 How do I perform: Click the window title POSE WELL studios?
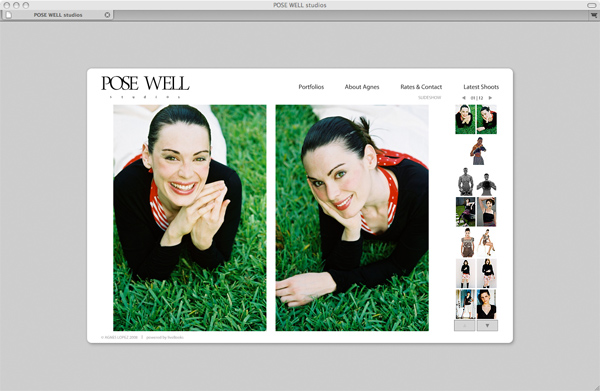(300, 5)
